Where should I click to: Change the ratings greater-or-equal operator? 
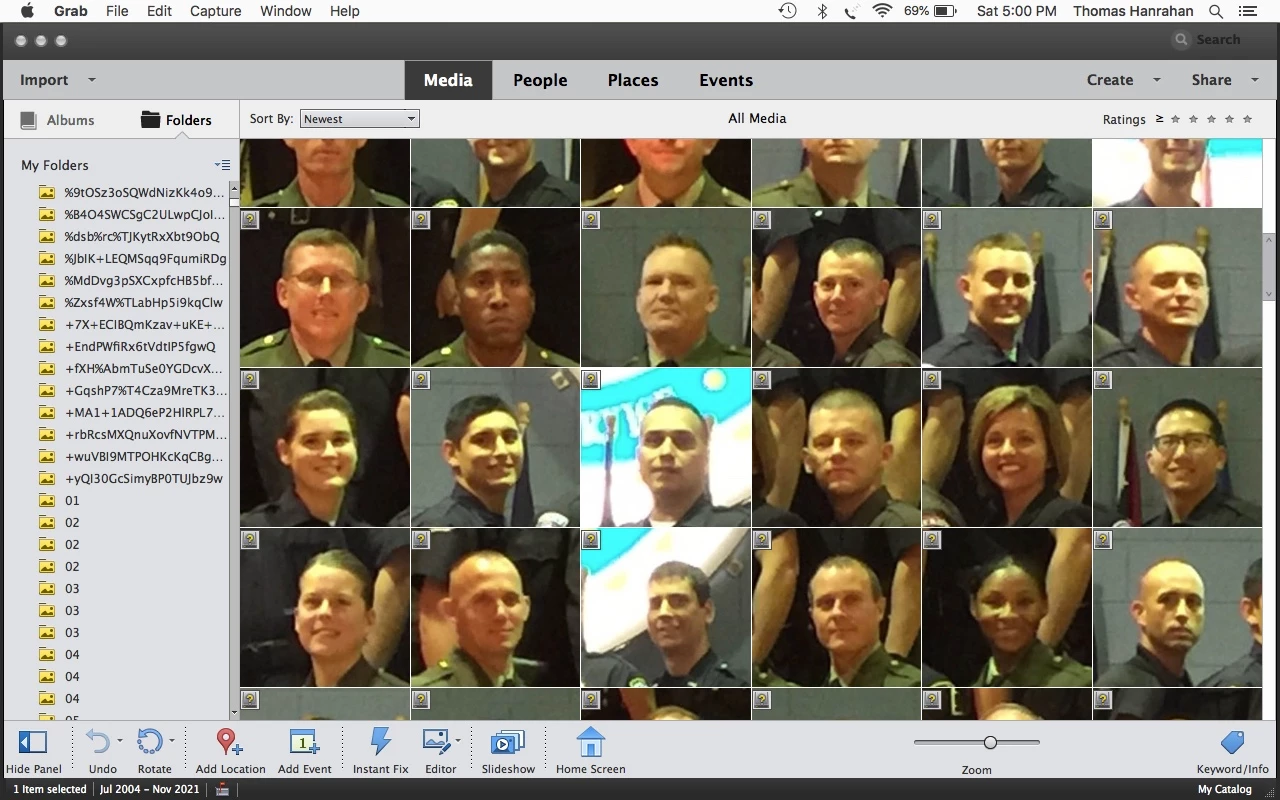click(1159, 119)
